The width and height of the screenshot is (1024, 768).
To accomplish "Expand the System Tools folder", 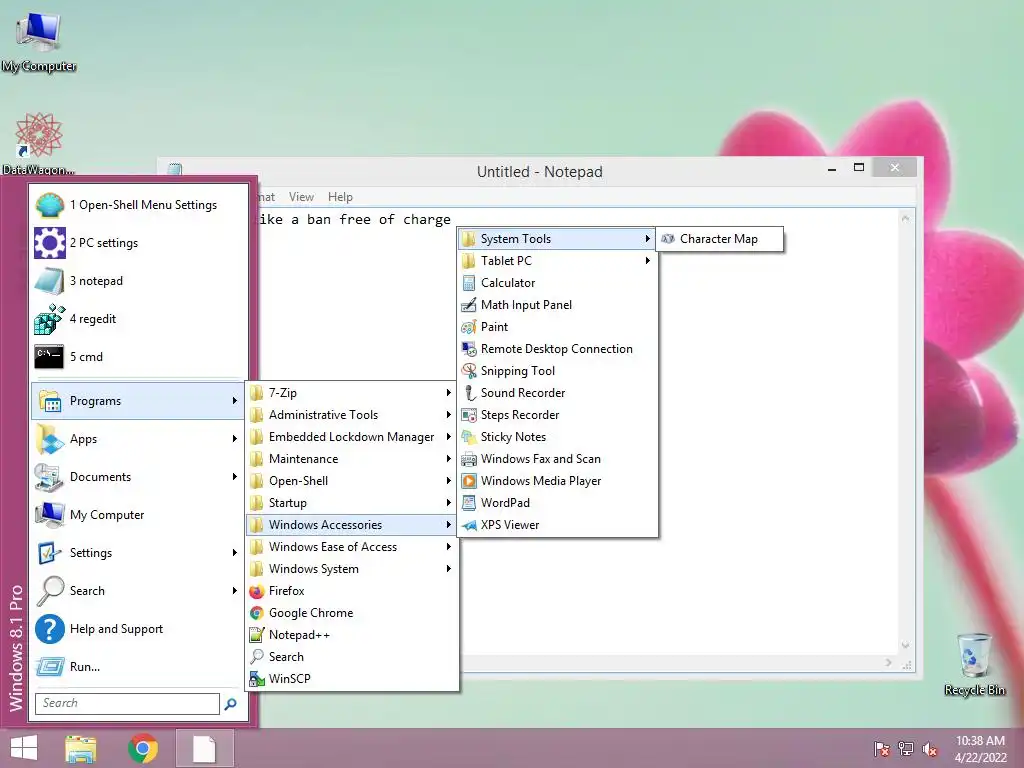I will [557, 239].
